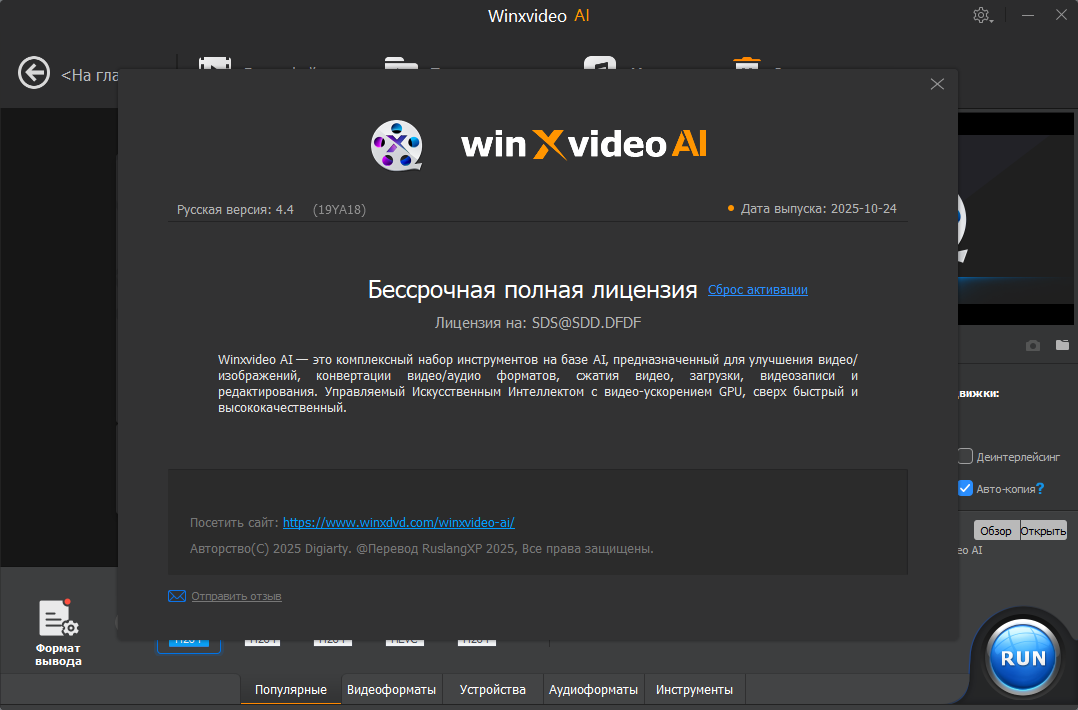Click the Отправить отзыв link
This screenshot has width=1078, height=710.
[236, 596]
